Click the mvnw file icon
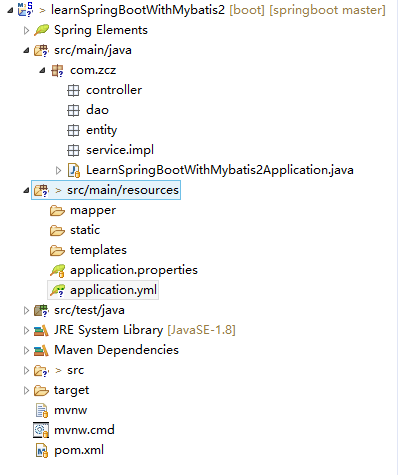Viewport: 398px width, 475px height. pos(42,410)
